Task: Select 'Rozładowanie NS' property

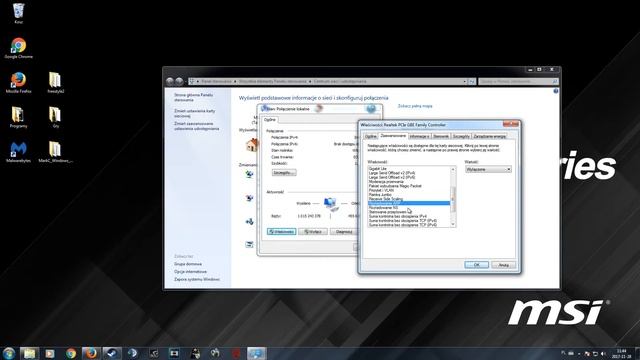Action: click(383, 208)
